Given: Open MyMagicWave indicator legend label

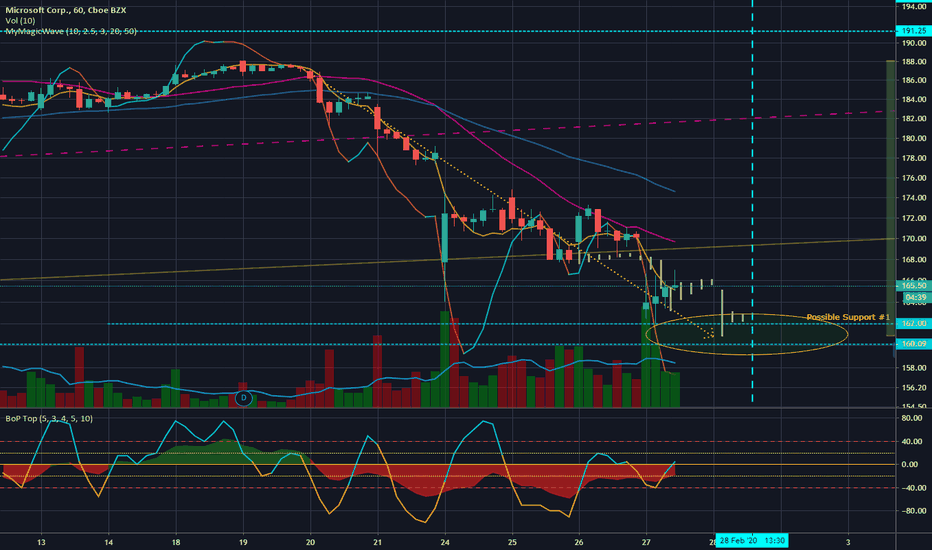Looking at the screenshot, I should (x=71, y=31).
